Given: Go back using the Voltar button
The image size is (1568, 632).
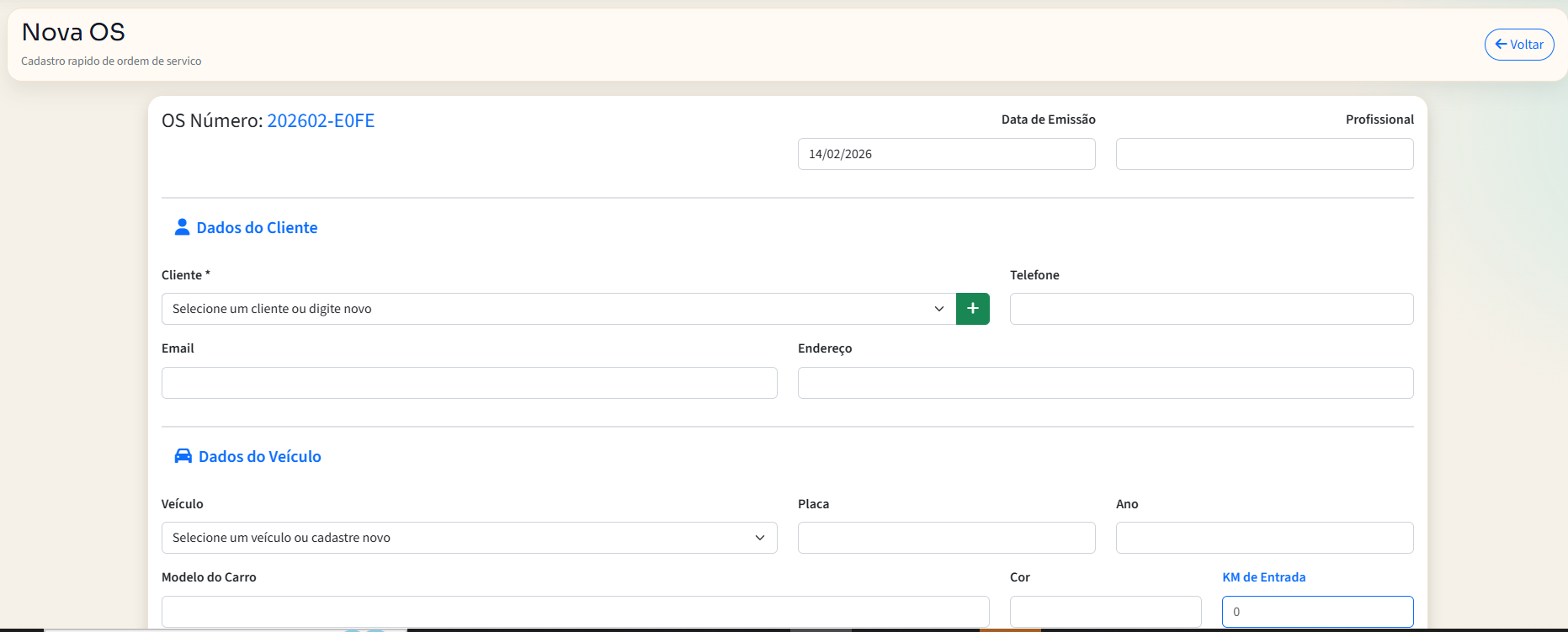Looking at the screenshot, I should 1518,45.
